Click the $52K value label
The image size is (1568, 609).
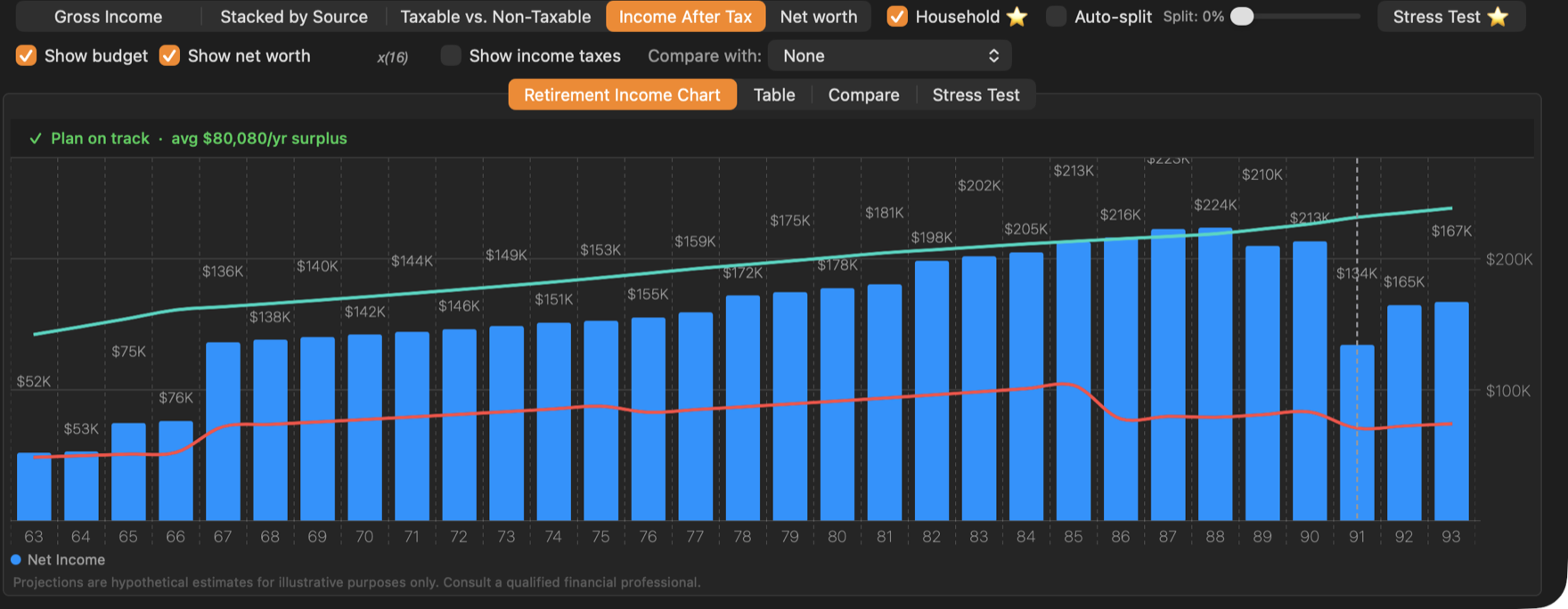(x=34, y=382)
